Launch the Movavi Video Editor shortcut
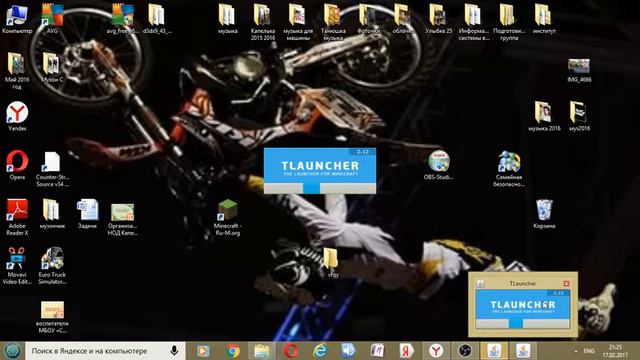Image resolution: width=640 pixels, height=360 pixels. [x=17, y=266]
